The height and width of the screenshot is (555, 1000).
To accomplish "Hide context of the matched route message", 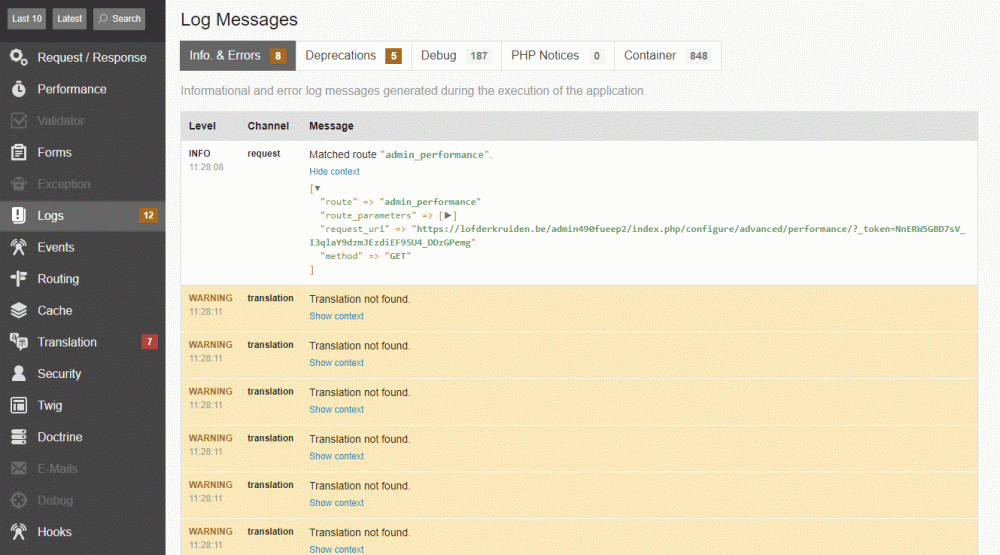I will click(x=334, y=172).
